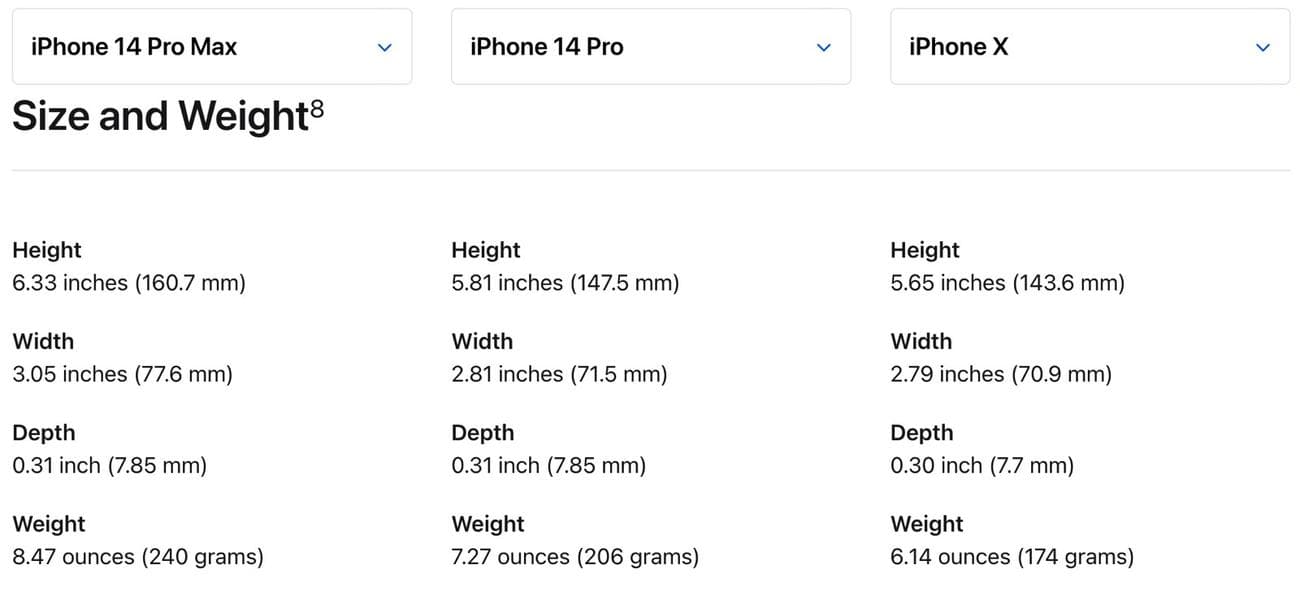Click the chevron beside iPhone X
This screenshot has height=591, width=1300.
pos(1262,46)
